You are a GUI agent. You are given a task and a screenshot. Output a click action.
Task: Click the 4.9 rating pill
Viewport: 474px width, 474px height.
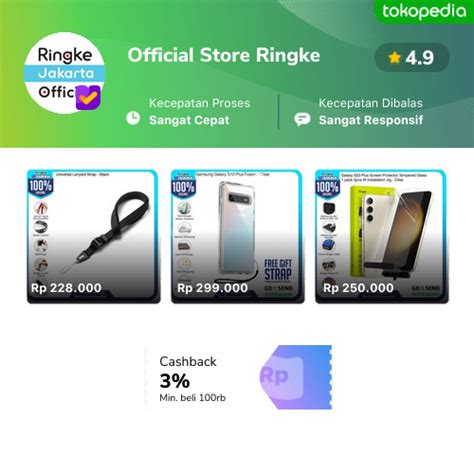412,57
